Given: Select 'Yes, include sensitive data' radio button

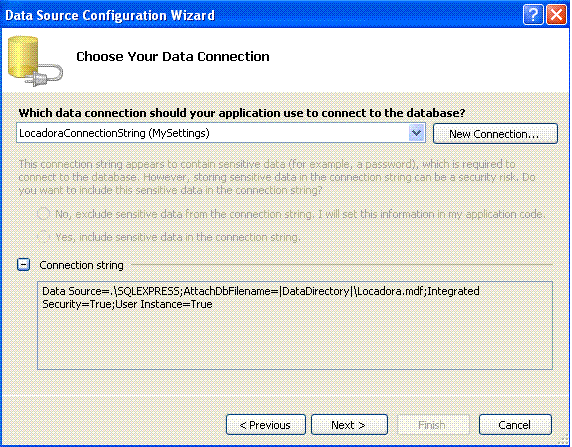Looking at the screenshot, I should pos(43,237).
